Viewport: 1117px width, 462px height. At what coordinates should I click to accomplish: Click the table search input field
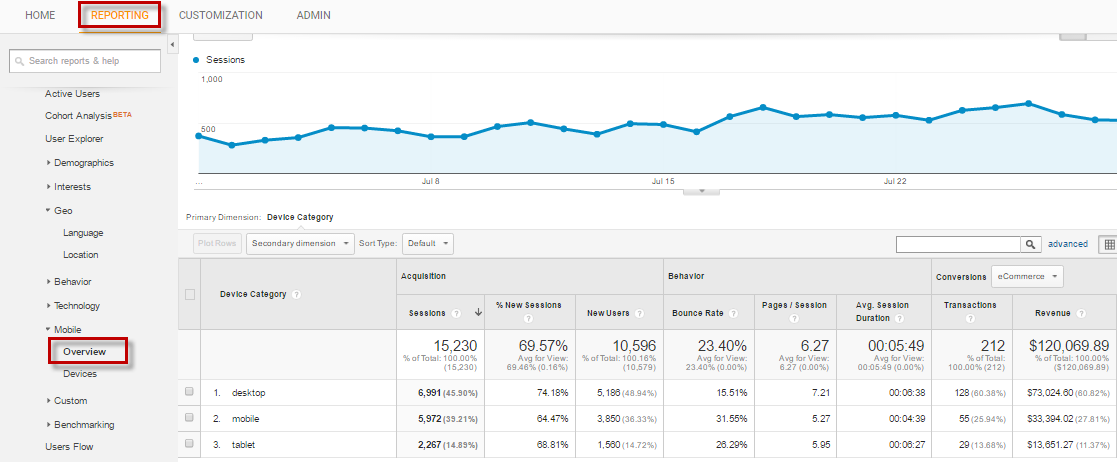coord(958,244)
